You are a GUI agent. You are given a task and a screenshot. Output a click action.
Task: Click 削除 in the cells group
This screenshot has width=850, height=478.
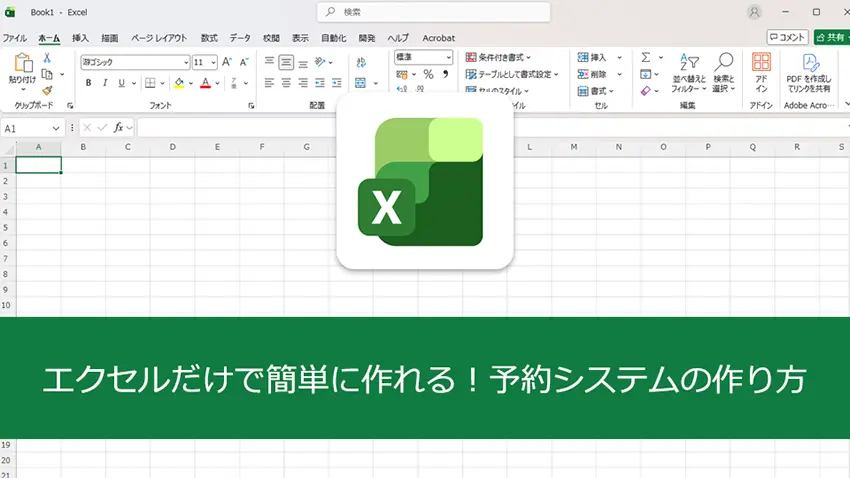click(x=593, y=74)
